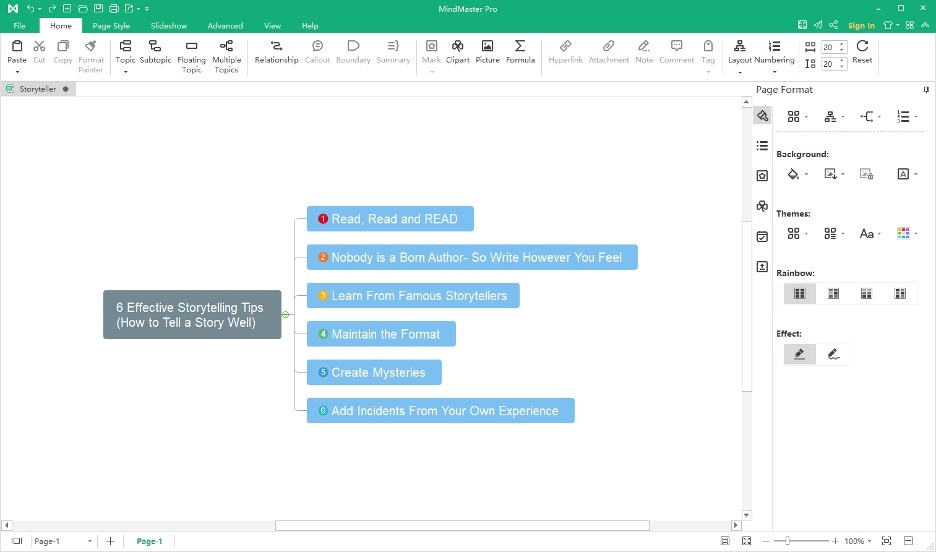
Task: Open the Numbering dropdown
Action: (x=774, y=72)
